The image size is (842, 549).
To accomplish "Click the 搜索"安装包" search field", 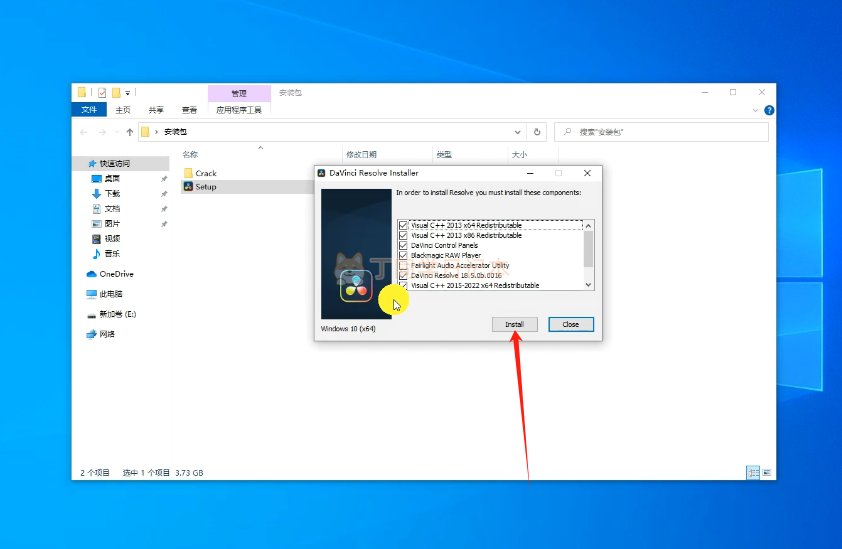I will 661,132.
